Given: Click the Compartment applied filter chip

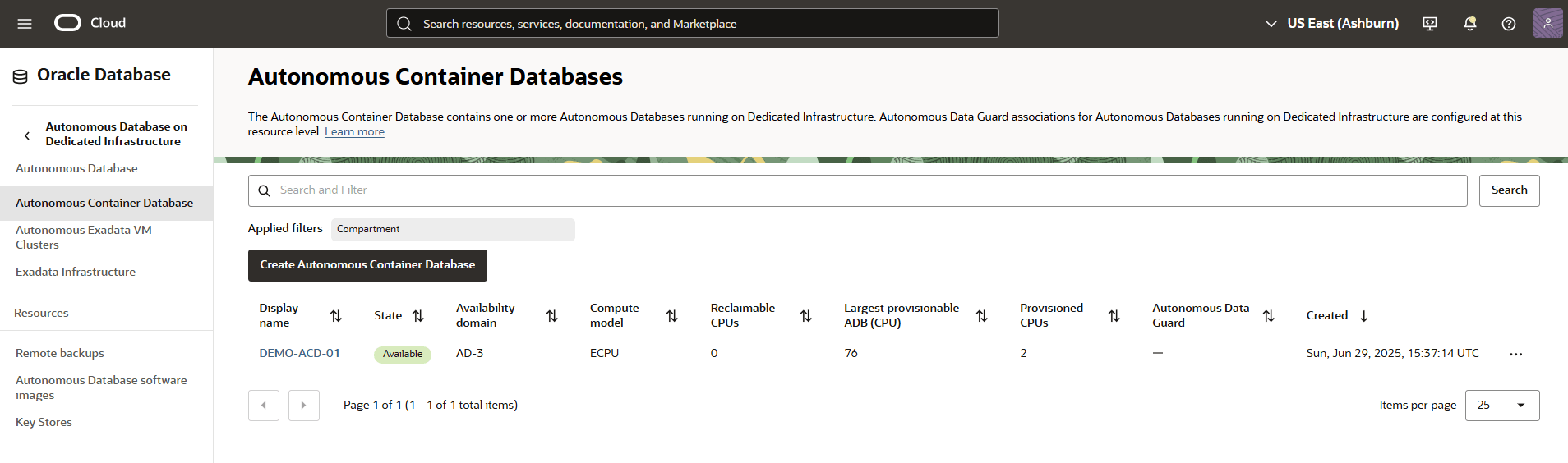Looking at the screenshot, I should click(453, 229).
